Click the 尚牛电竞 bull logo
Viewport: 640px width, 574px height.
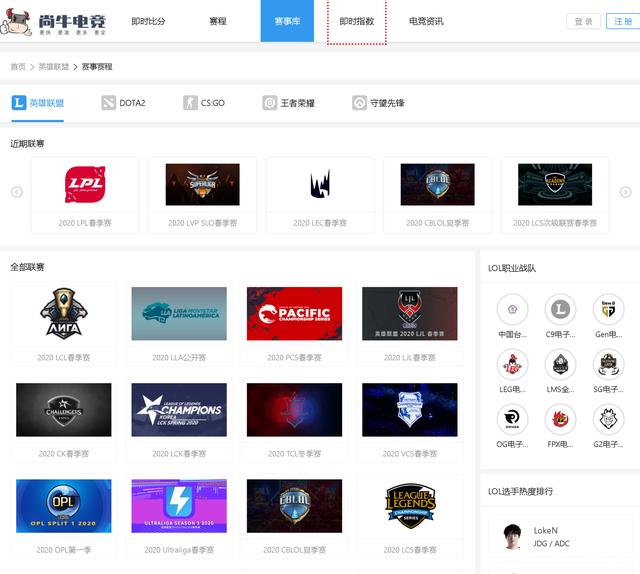coord(53,21)
